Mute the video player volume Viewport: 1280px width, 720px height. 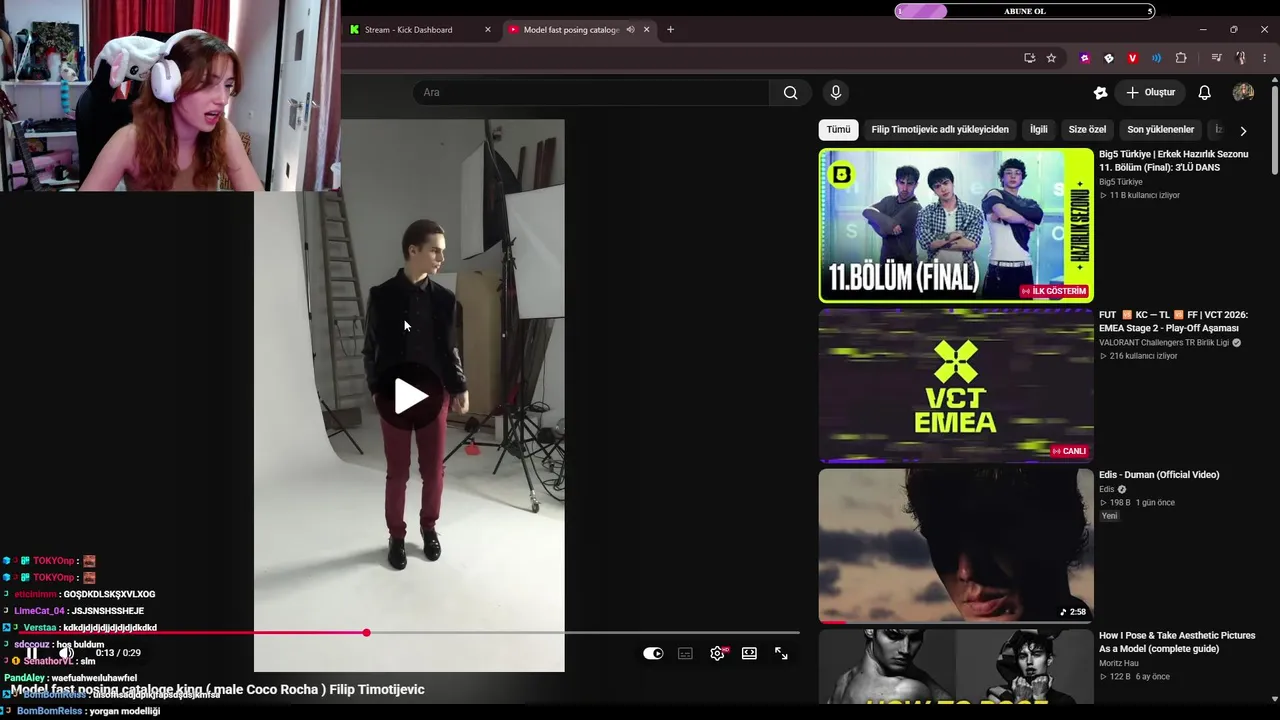click(66, 653)
